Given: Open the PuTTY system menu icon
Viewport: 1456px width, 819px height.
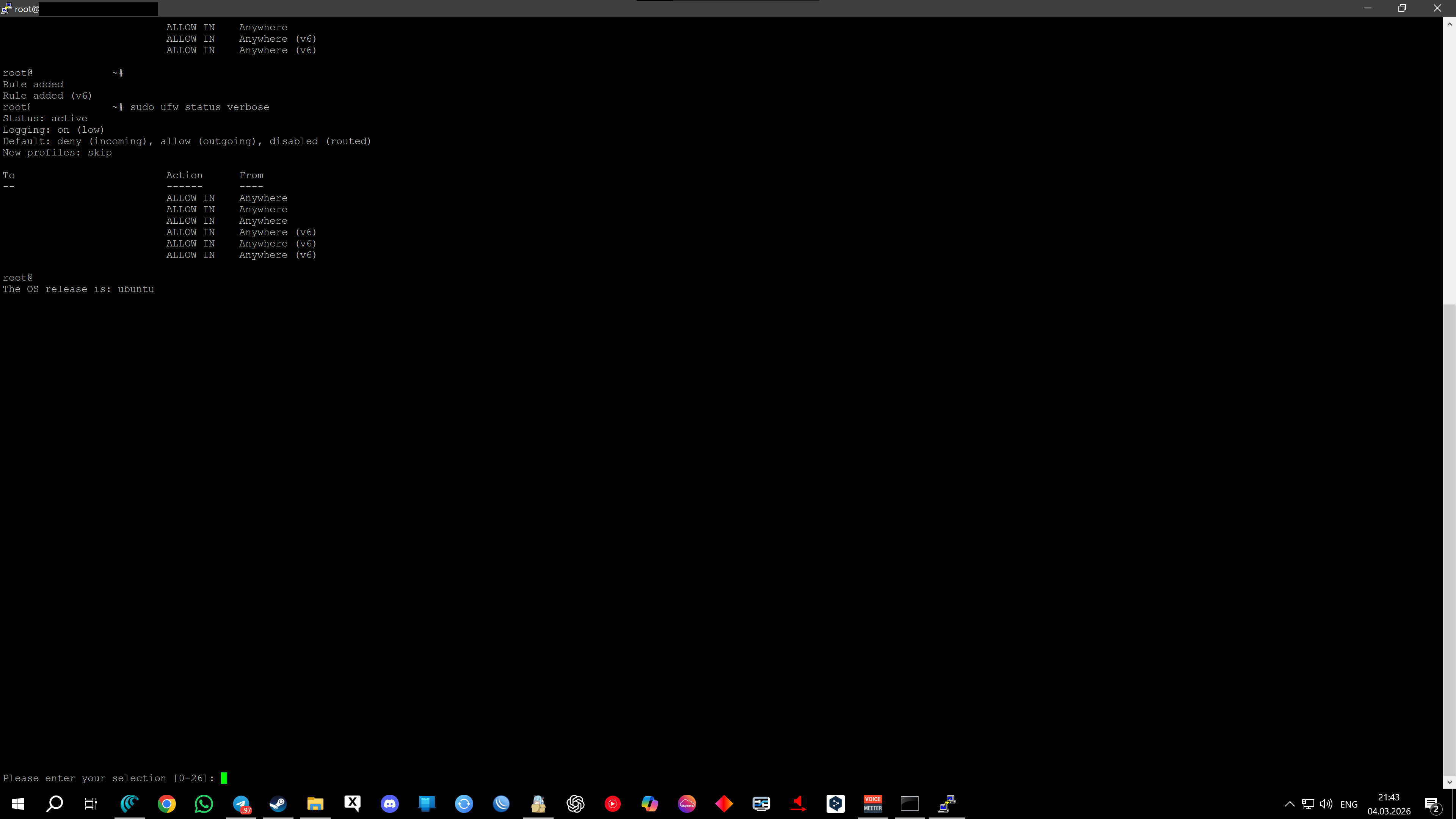Looking at the screenshot, I should click(x=7, y=8).
